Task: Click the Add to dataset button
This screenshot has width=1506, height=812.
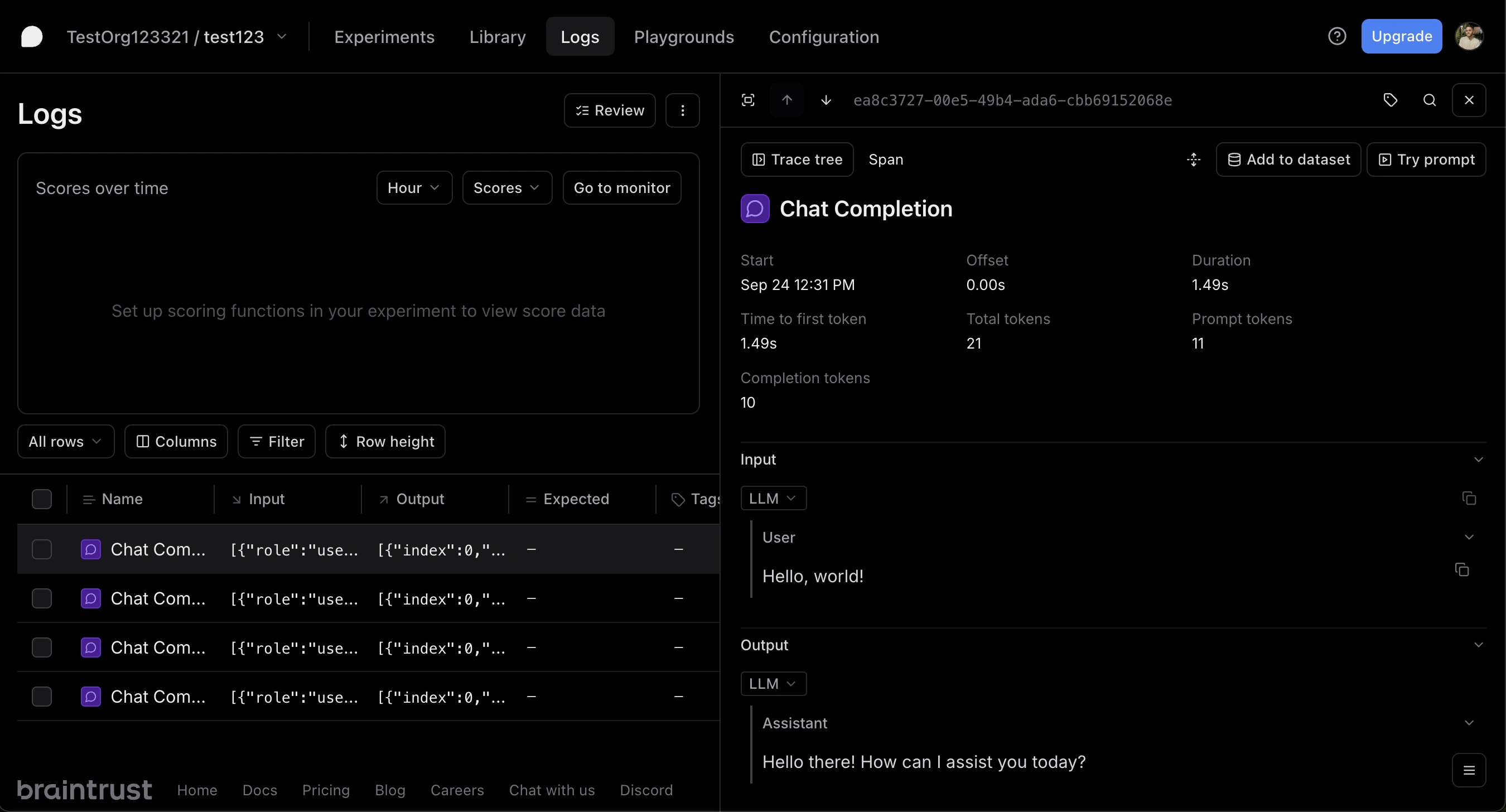Action: tap(1288, 159)
